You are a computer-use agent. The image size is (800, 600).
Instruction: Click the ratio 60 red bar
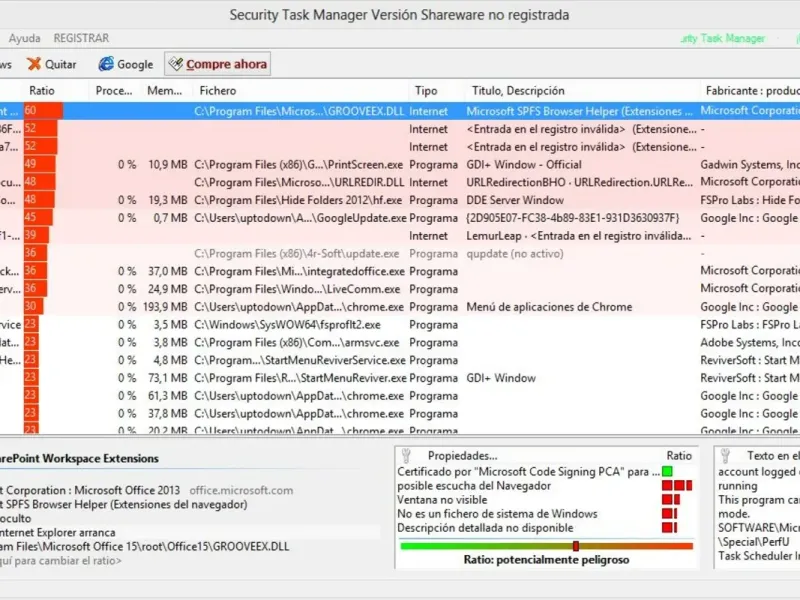tap(43, 111)
